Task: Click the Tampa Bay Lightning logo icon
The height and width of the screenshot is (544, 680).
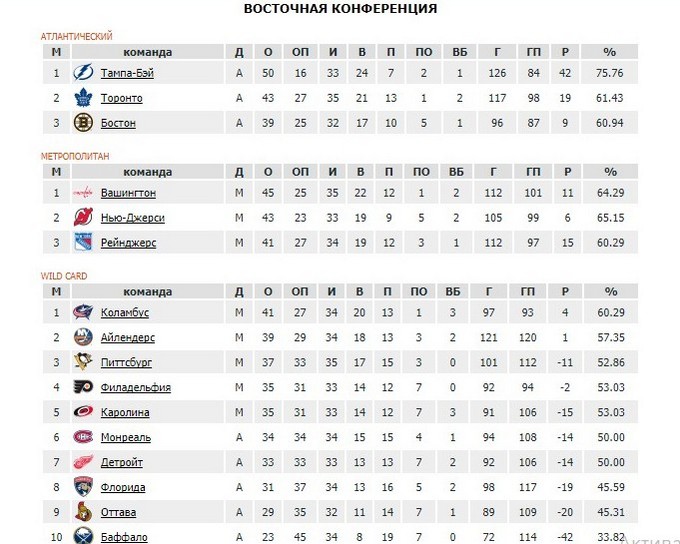Action: click(x=83, y=73)
